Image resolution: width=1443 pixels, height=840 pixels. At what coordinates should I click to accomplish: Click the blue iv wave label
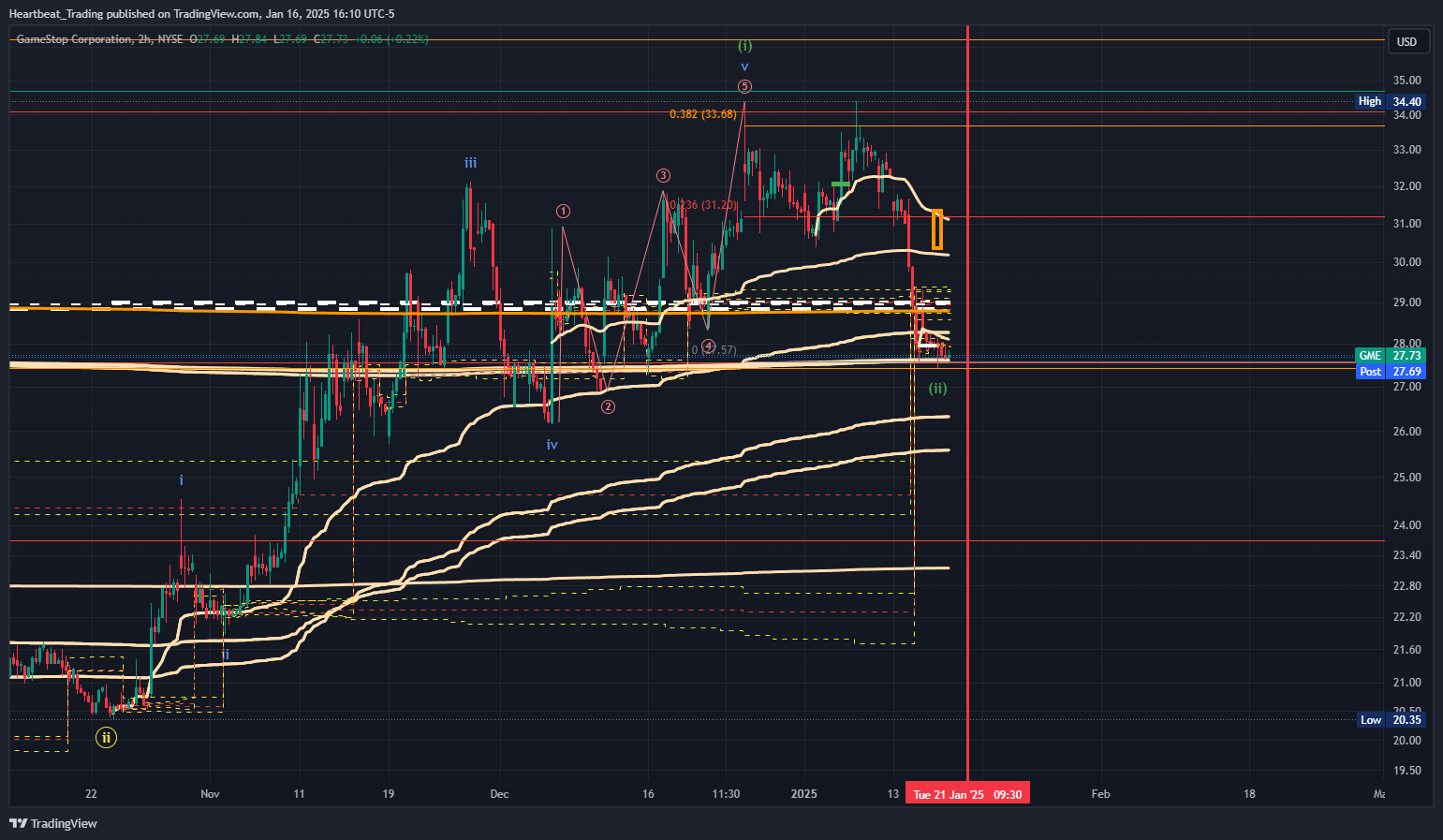pyautogui.click(x=552, y=445)
